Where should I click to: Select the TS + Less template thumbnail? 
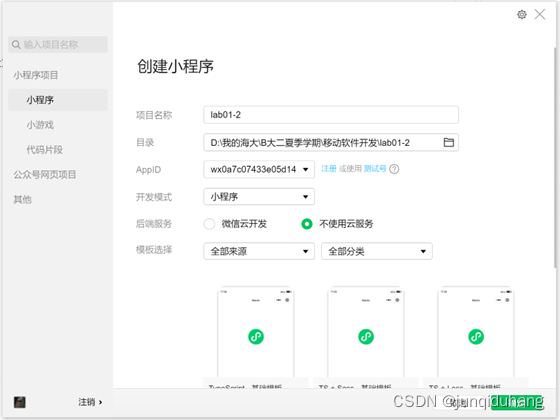coord(476,338)
